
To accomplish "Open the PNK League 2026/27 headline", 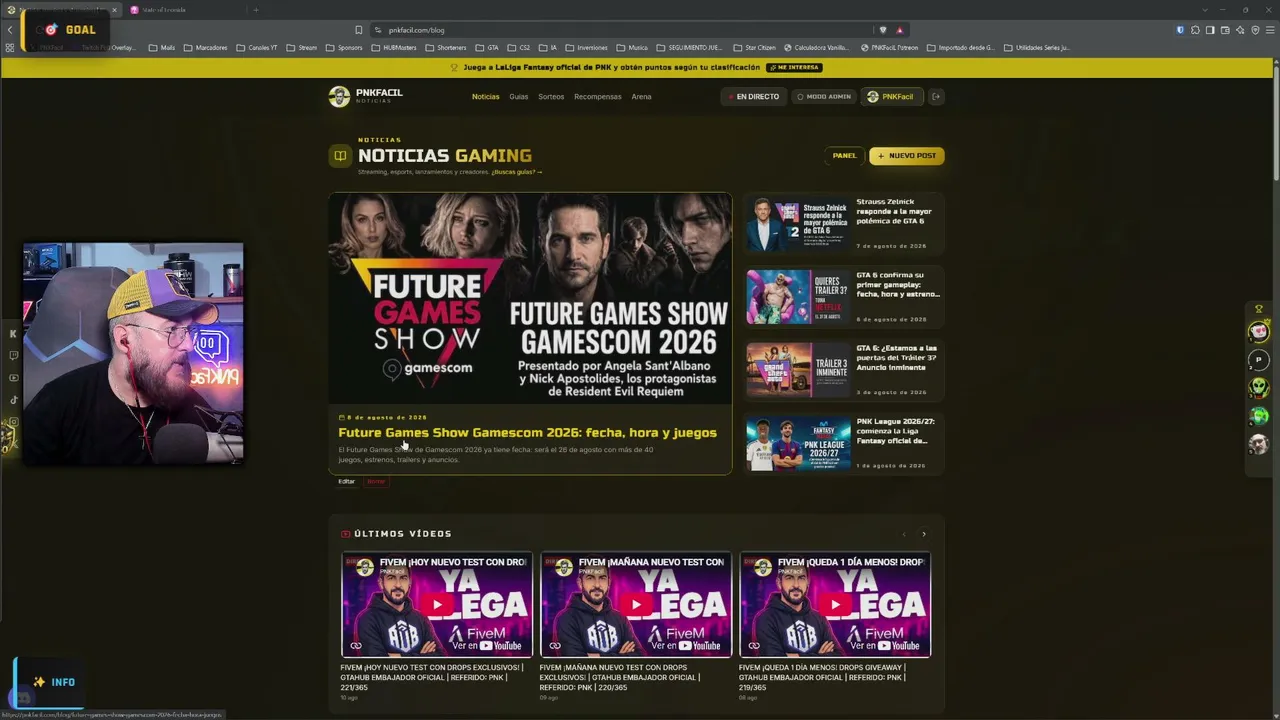I will [x=894, y=431].
